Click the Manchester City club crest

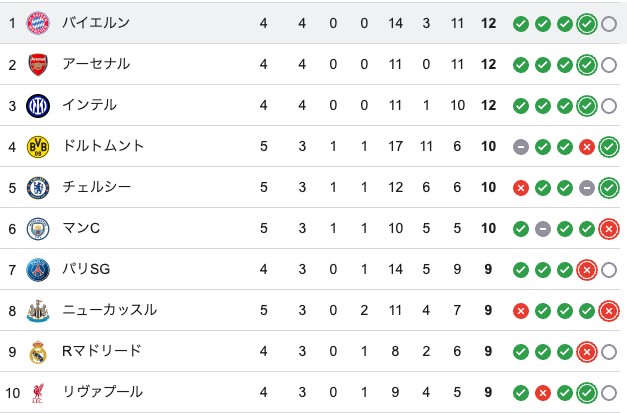click(x=38, y=229)
